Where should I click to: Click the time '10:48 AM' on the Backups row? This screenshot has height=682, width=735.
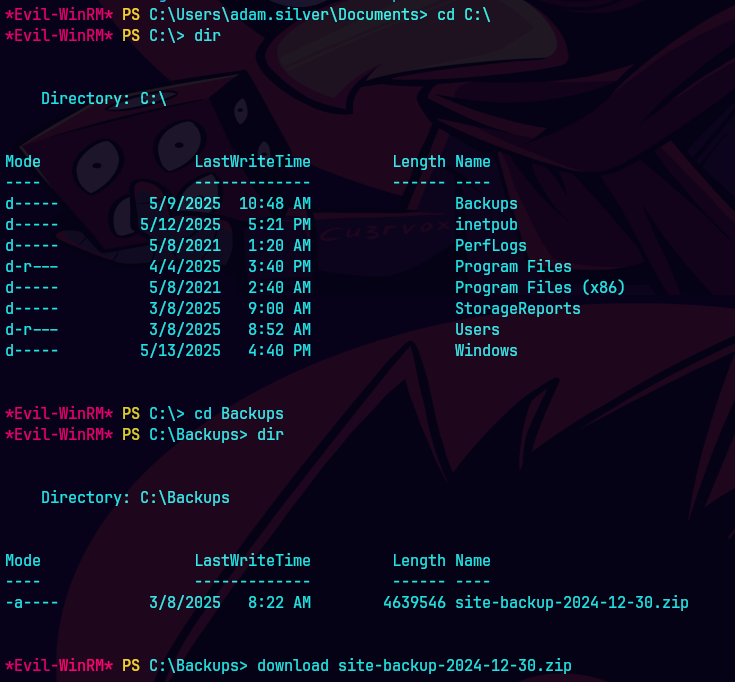(x=275, y=204)
